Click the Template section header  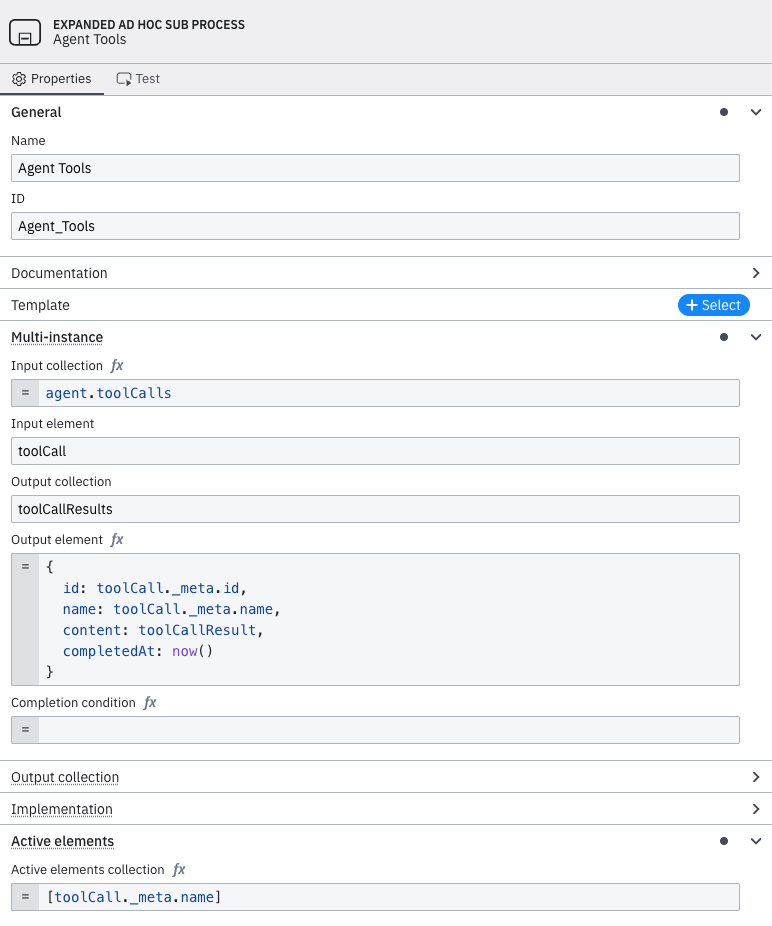coord(40,305)
